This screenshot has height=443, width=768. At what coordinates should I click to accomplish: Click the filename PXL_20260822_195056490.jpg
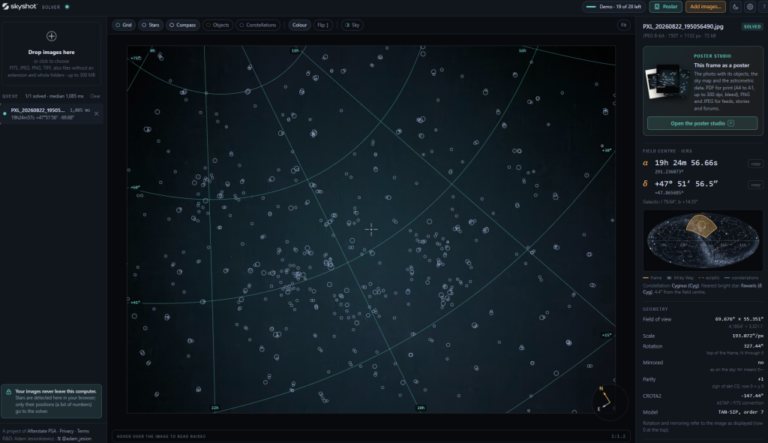[683, 26]
